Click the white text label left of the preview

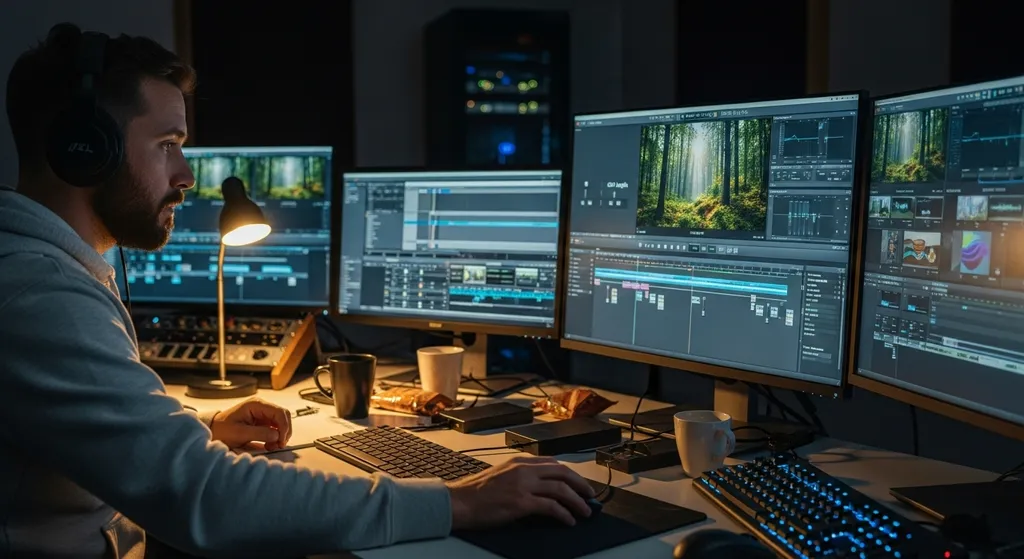click(x=616, y=186)
